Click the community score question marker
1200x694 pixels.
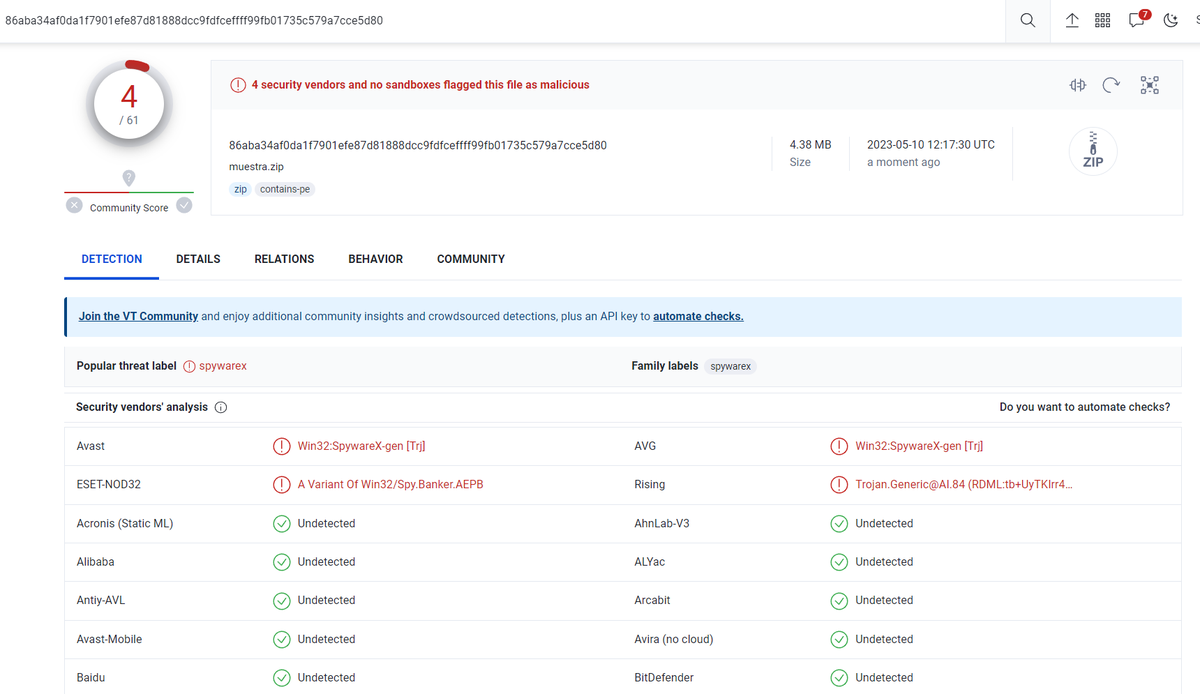click(x=128, y=178)
